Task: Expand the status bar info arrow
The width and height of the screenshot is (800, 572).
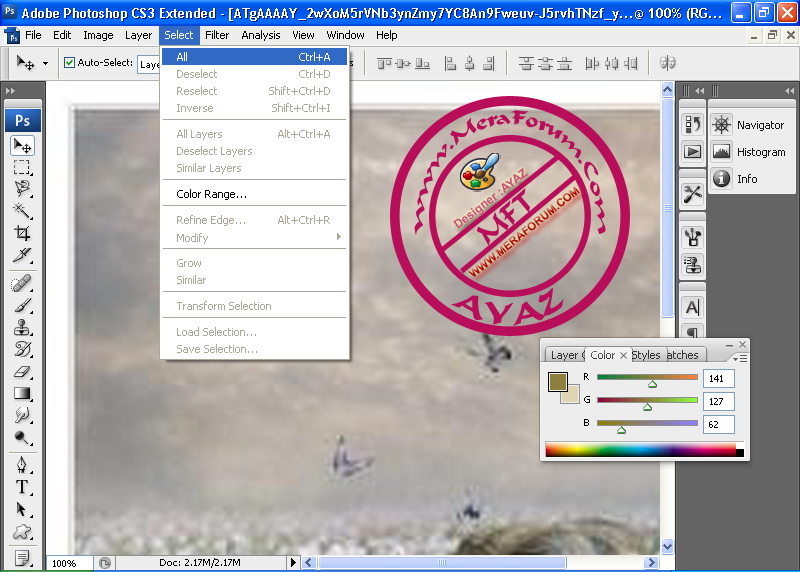Action: (293, 563)
